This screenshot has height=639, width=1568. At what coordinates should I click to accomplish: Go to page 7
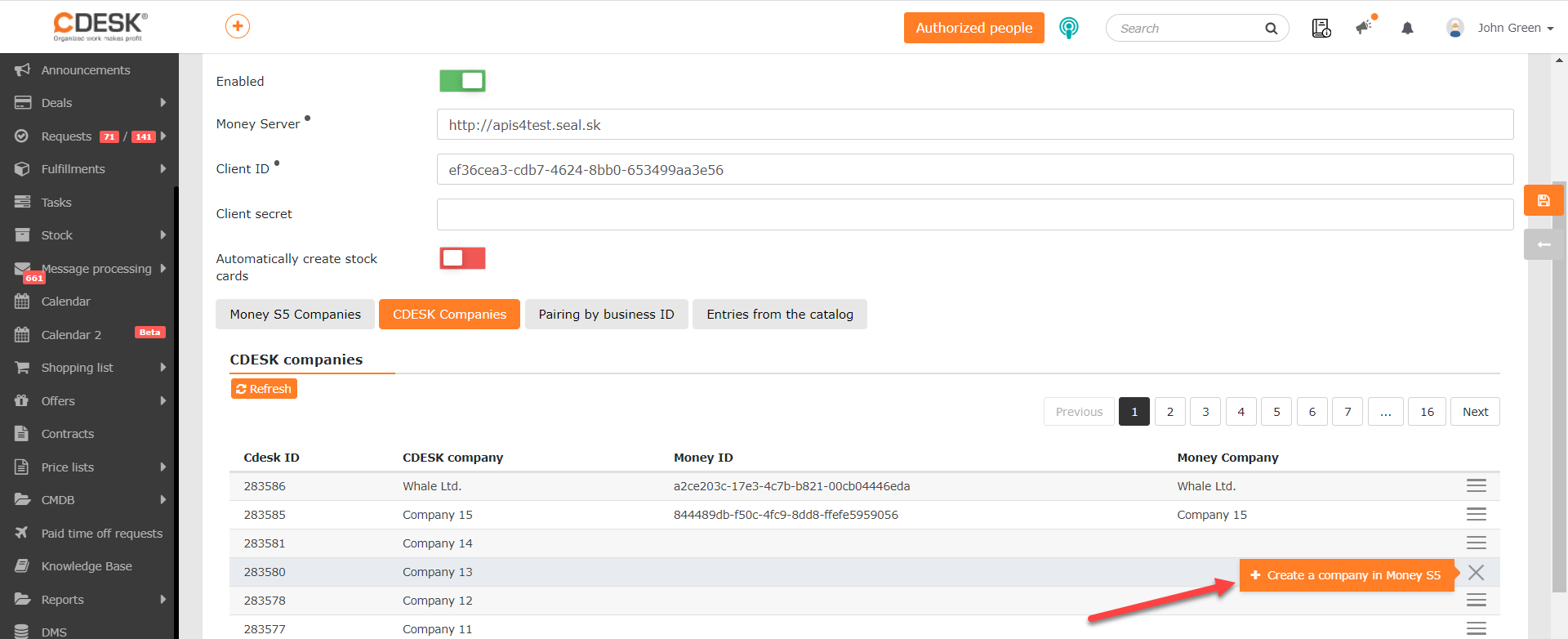tap(1347, 412)
